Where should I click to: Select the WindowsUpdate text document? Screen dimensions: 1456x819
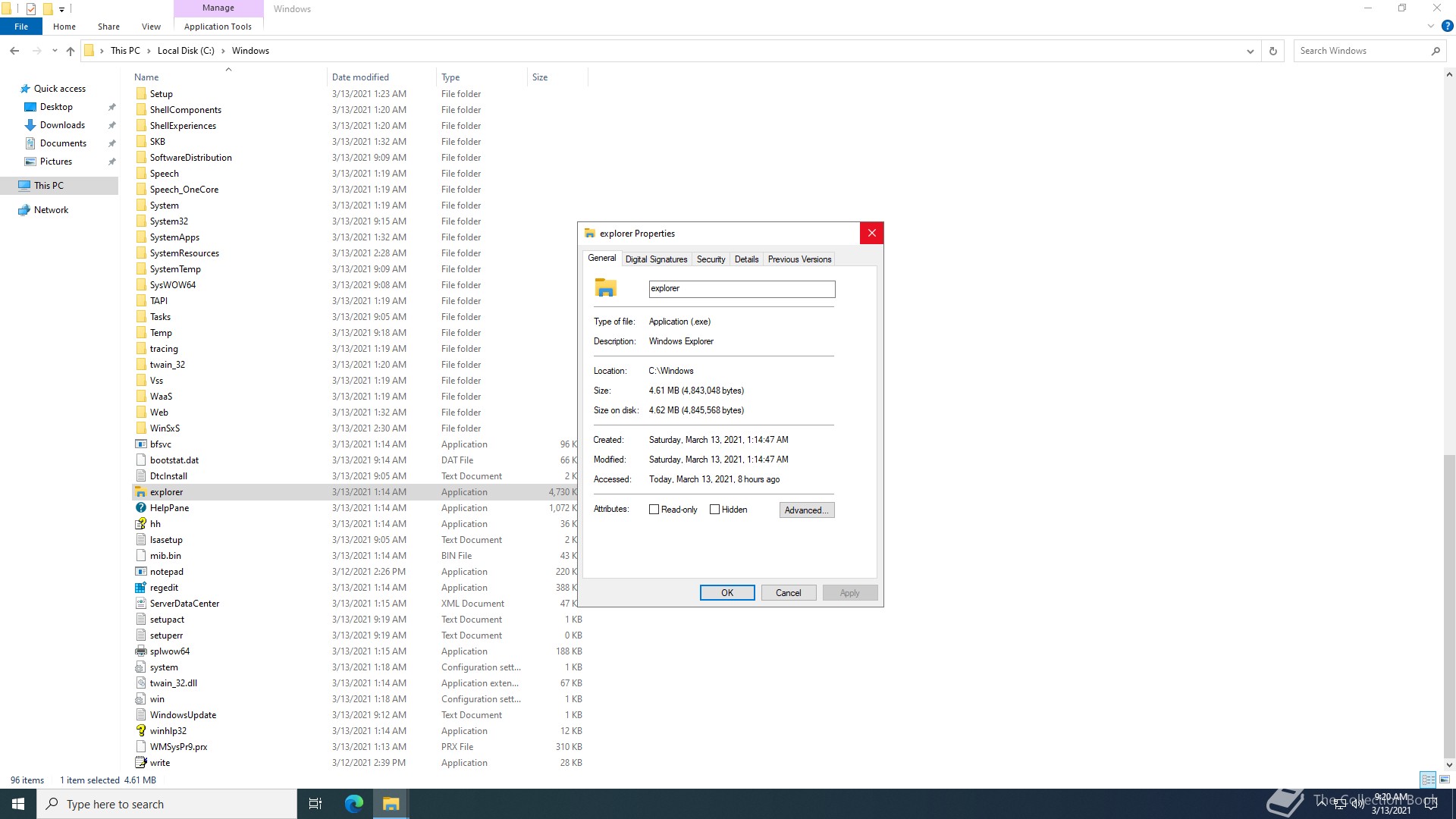(x=183, y=715)
